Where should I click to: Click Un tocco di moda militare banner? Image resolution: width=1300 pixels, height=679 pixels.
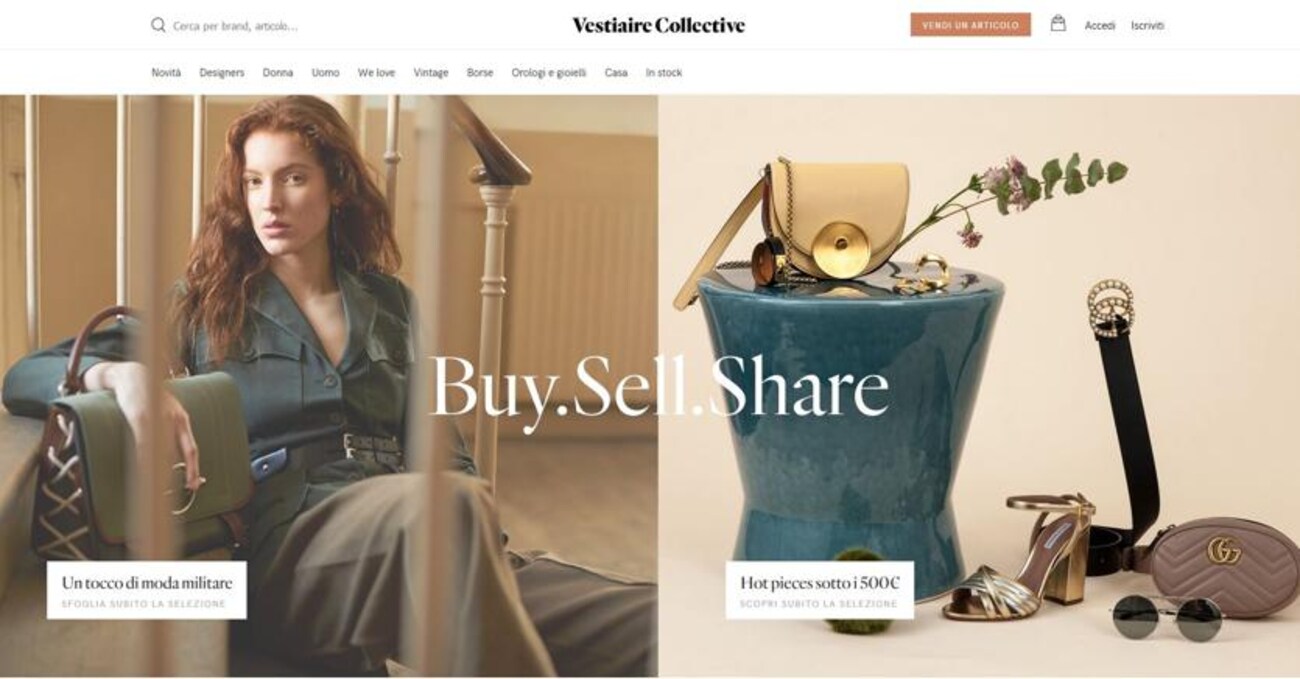coord(147,590)
